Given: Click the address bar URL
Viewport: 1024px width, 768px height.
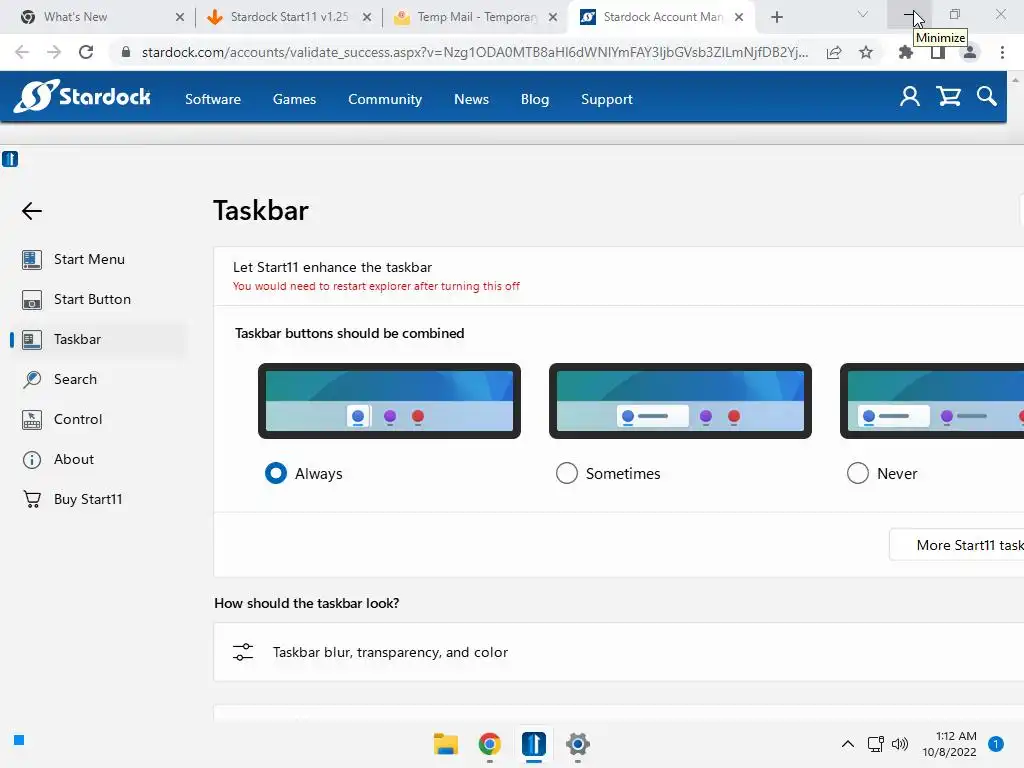Looking at the screenshot, I should [x=475, y=52].
